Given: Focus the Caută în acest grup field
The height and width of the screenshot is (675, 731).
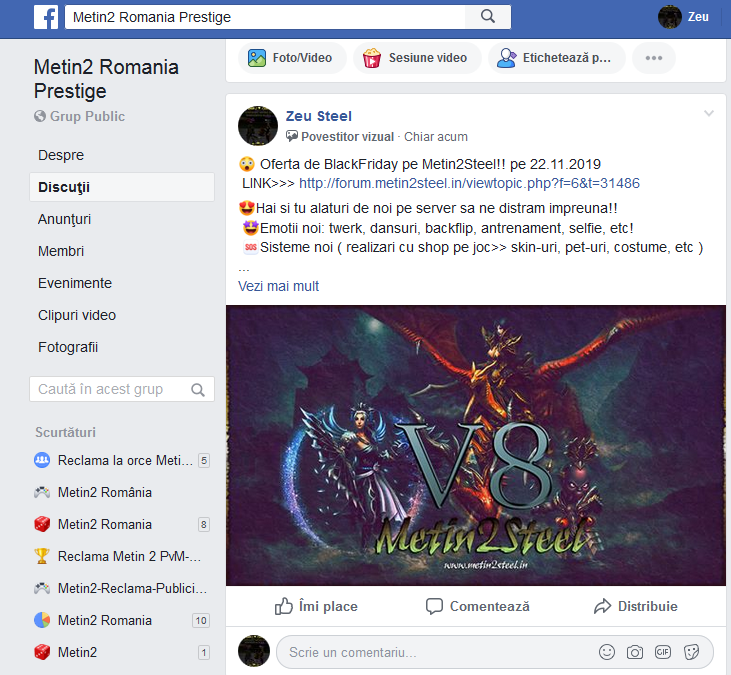Looking at the screenshot, I should [x=122, y=389].
